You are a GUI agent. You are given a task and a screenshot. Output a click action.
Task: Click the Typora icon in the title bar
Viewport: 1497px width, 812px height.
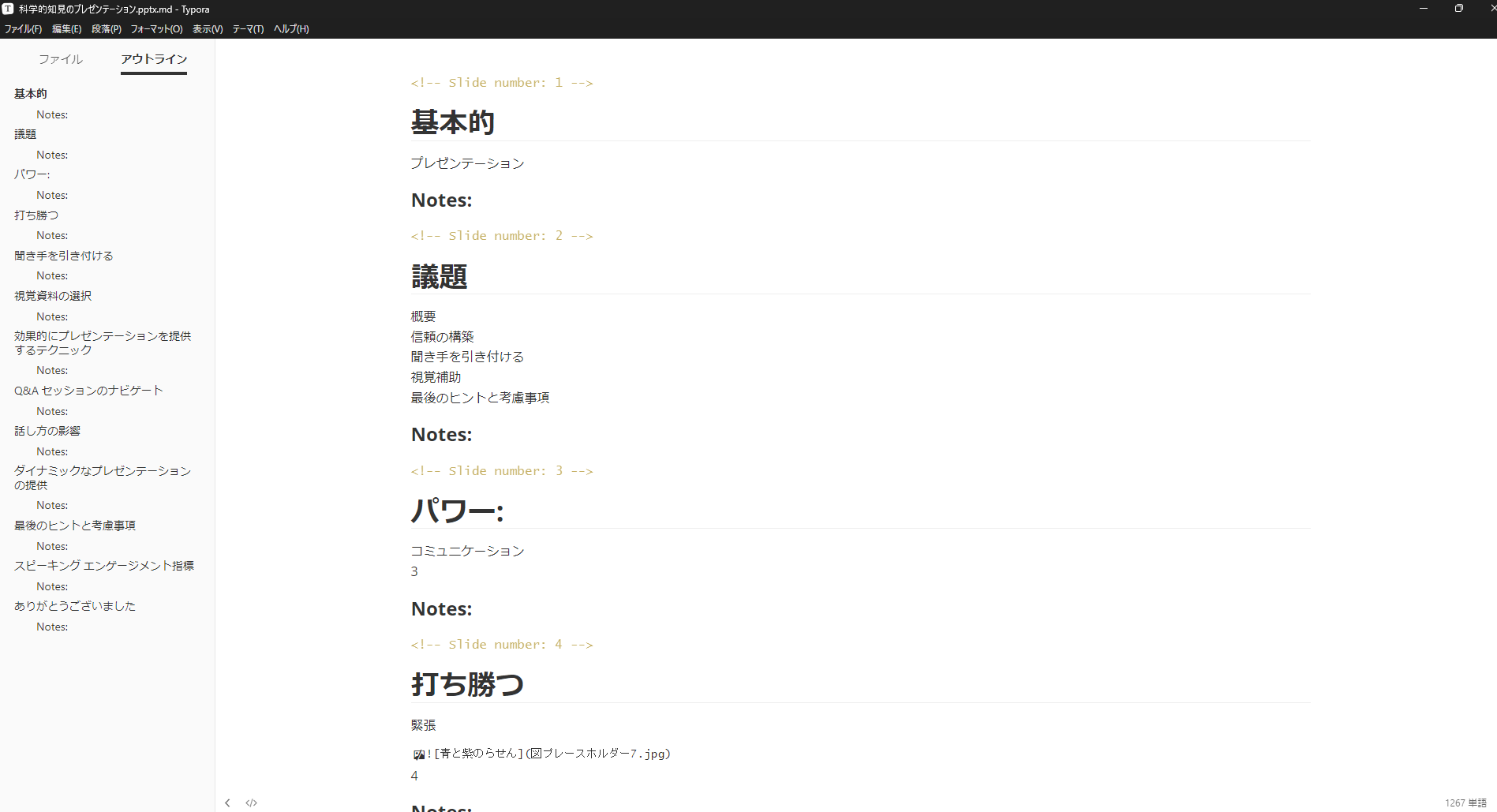[x=7, y=9]
